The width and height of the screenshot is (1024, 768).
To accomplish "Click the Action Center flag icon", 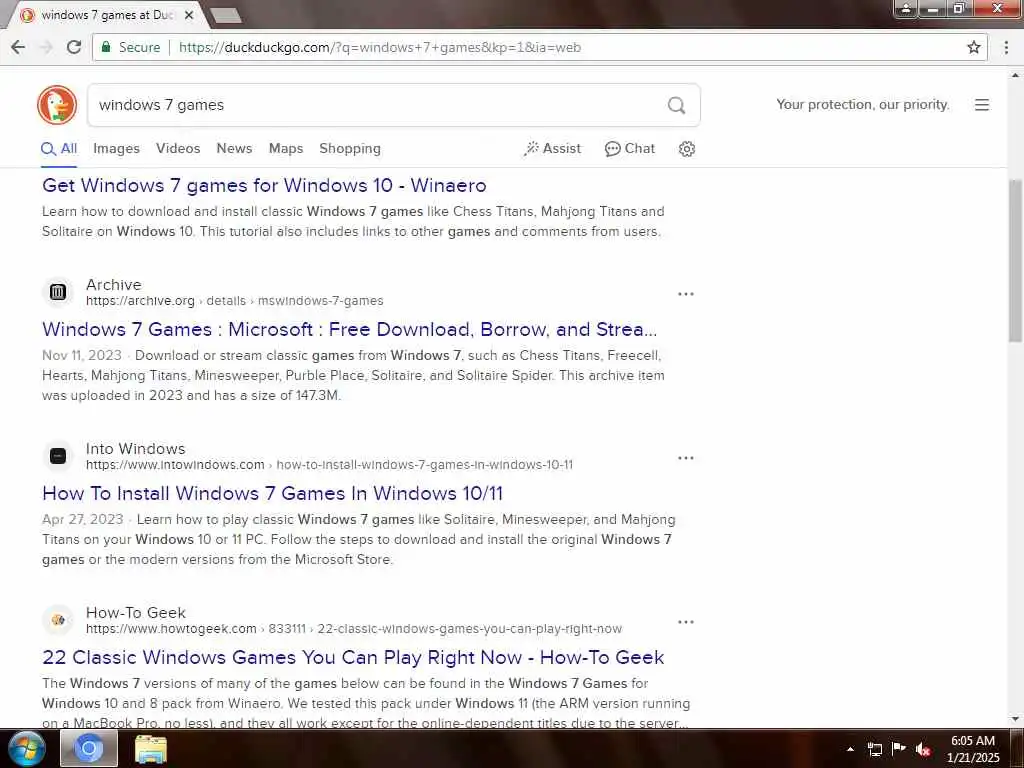I will click(x=899, y=749).
